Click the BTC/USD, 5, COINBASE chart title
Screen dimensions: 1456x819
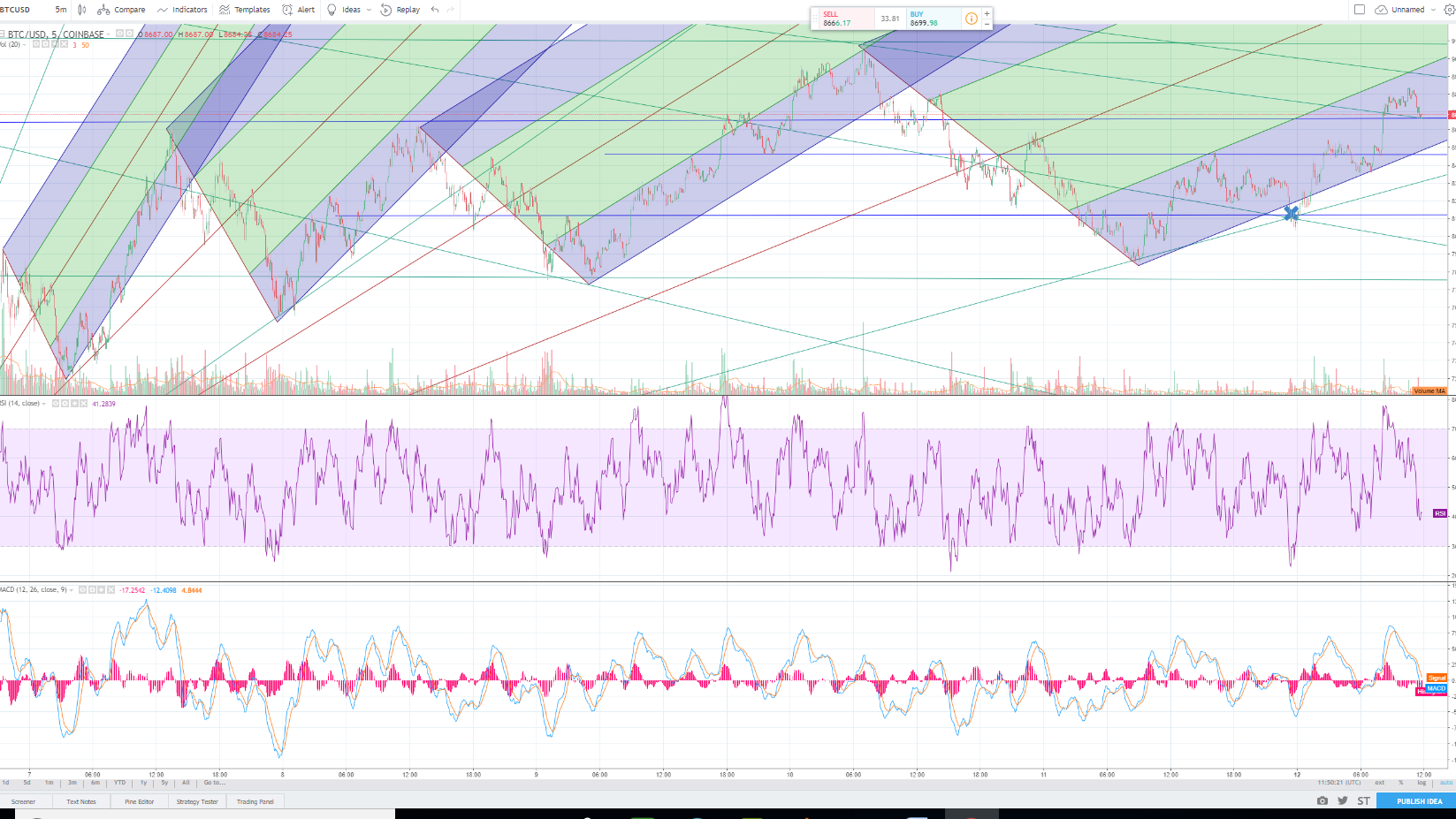[x=56, y=34]
